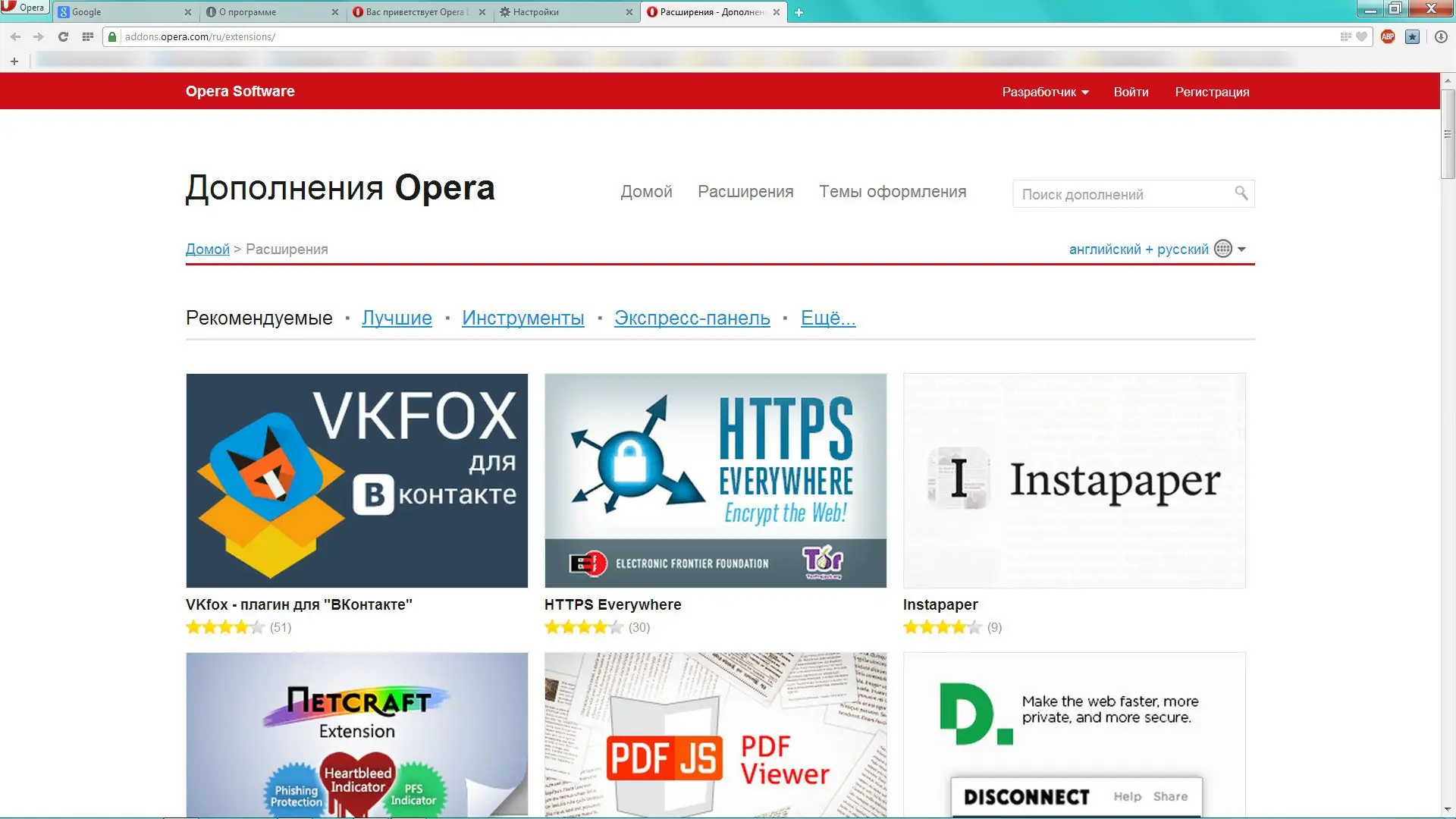Open the Opera main menu button
The image size is (1456, 819).
point(24,8)
